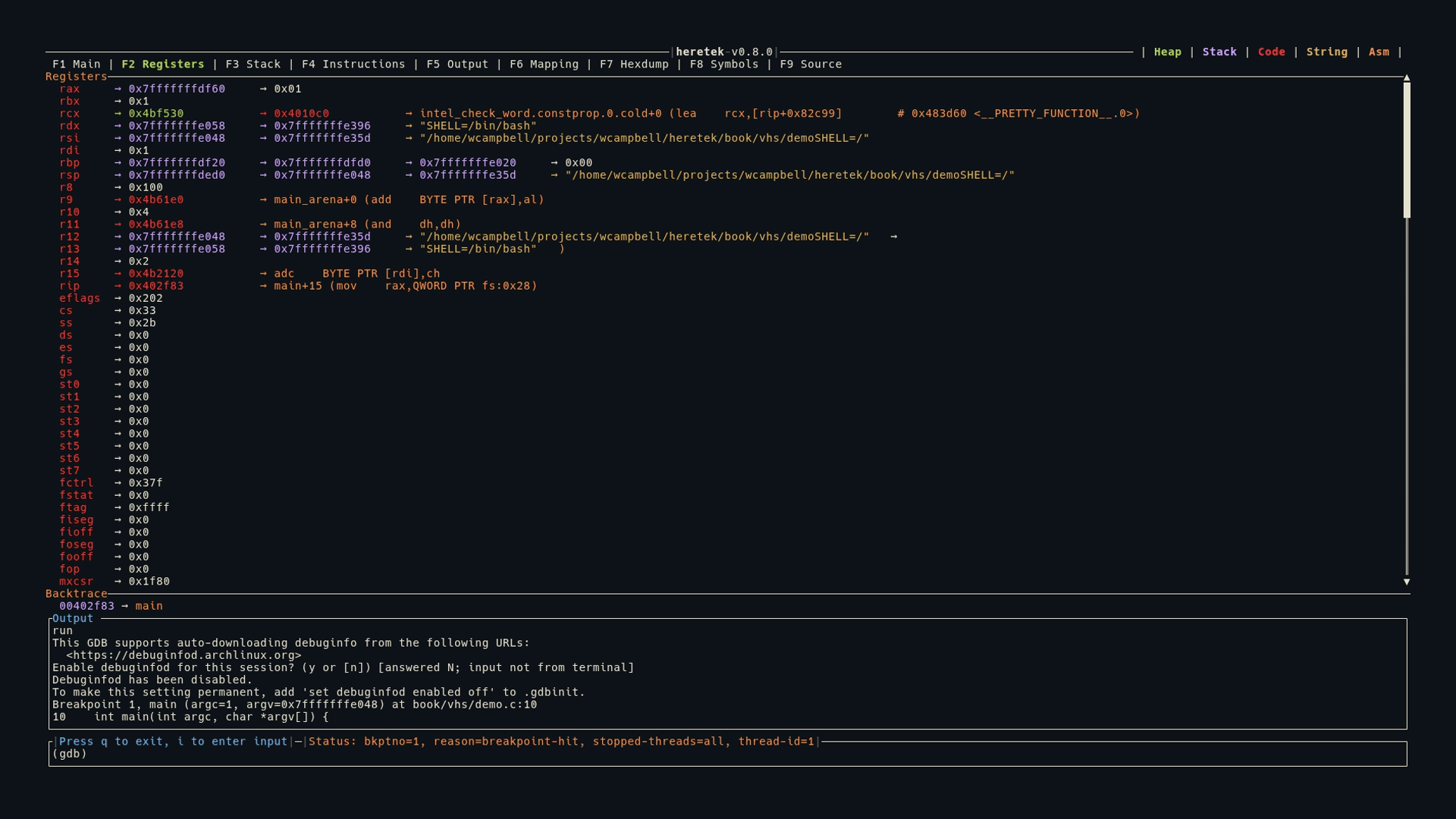1456x819 pixels.
Task: Click the fop register name
Action: pyautogui.click(x=70, y=569)
